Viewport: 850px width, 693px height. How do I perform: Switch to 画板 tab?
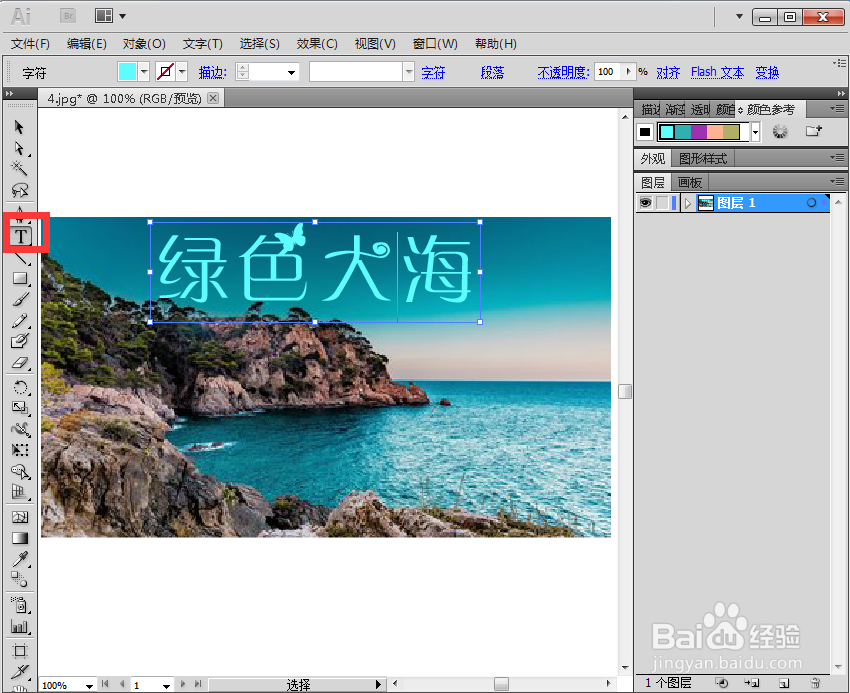[690, 183]
